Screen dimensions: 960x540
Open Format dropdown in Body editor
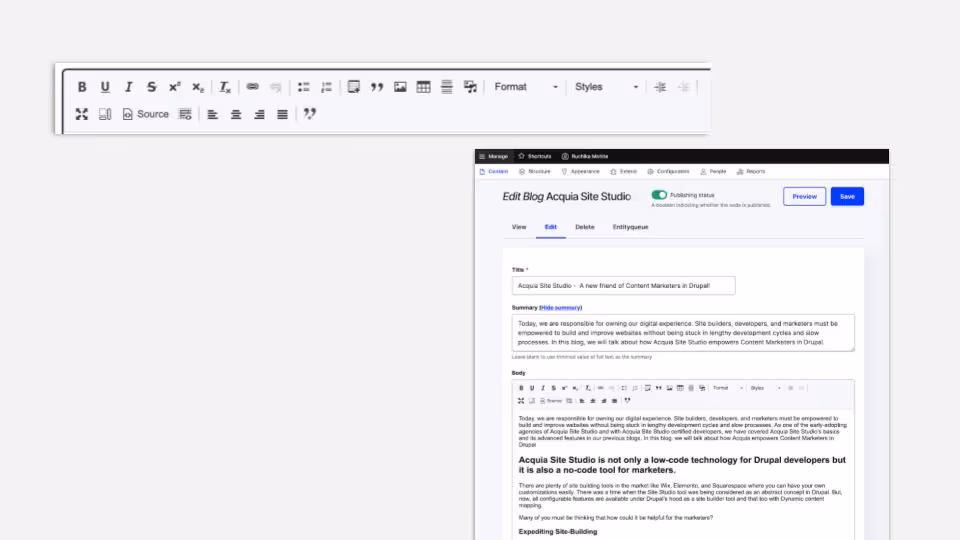[x=727, y=388]
